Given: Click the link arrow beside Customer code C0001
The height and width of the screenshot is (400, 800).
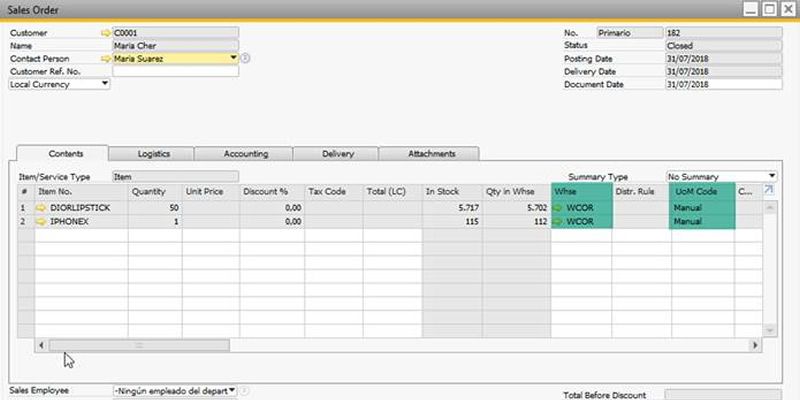Looking at the screenshot, I should (x=106, y=33).
